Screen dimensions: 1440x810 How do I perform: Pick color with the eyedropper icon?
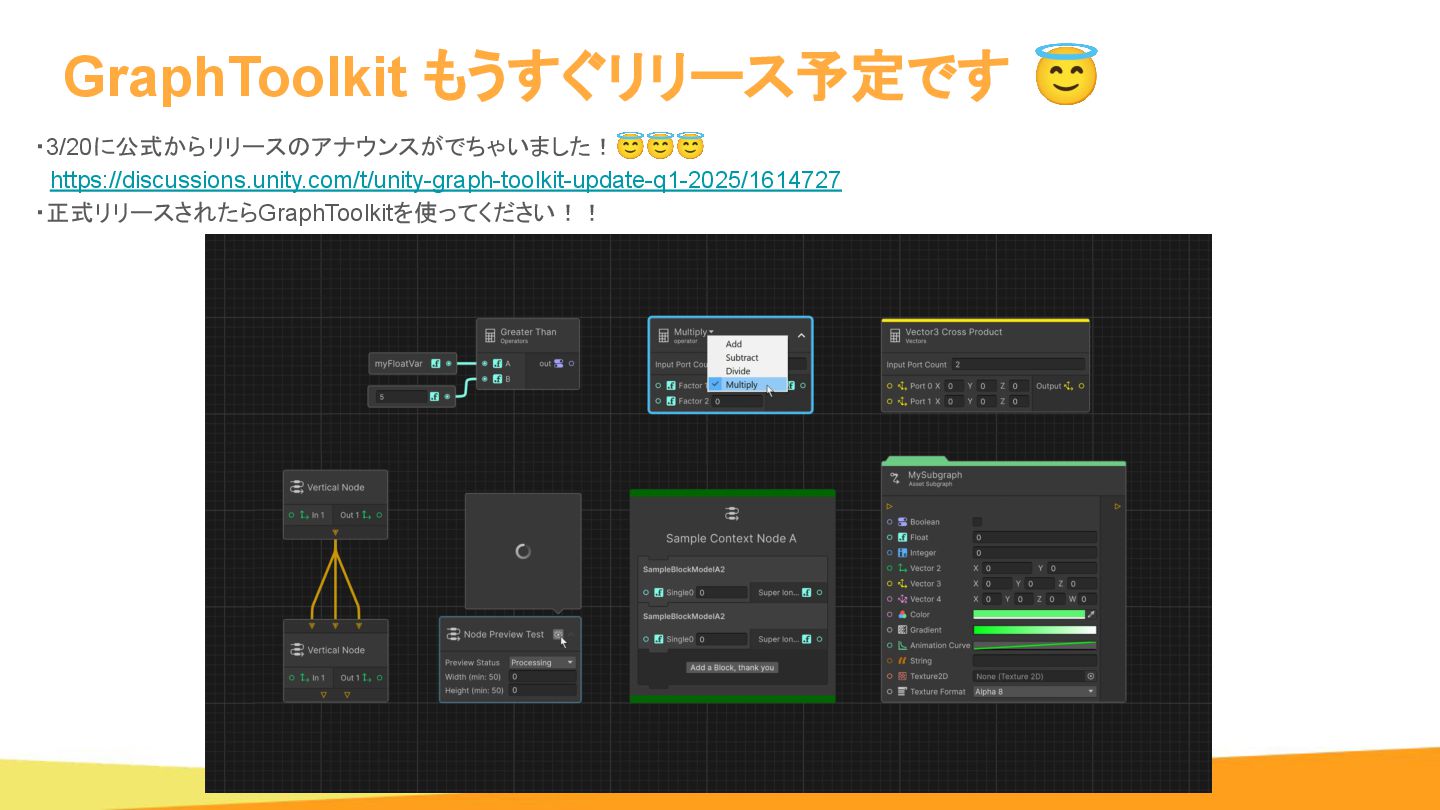[x=1092, y=614]
